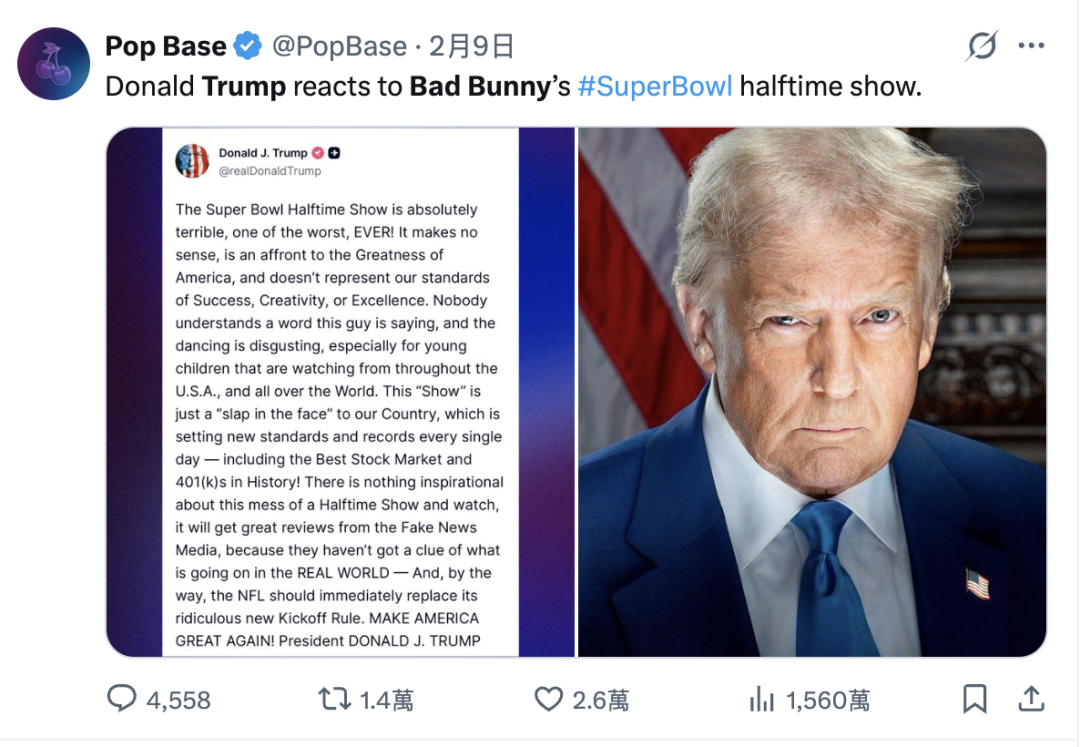Open the portrait photo on the right
This screenshot has width=1080, height=747.
(x=812, y=392)
